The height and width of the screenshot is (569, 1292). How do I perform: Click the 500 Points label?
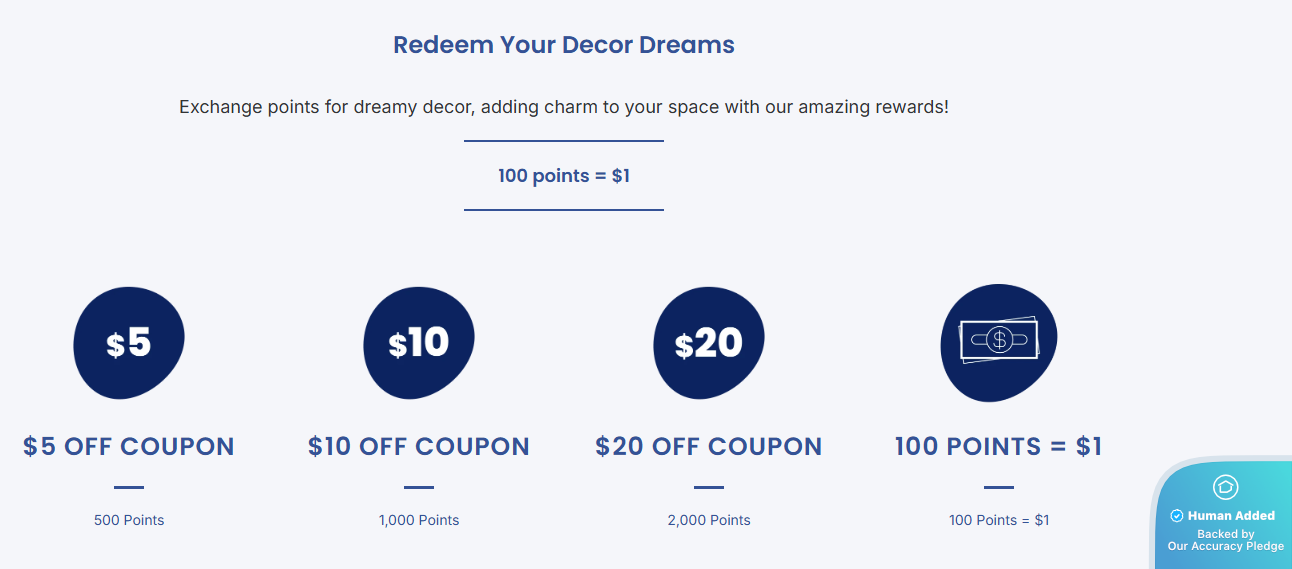click(x=129, y=520)
